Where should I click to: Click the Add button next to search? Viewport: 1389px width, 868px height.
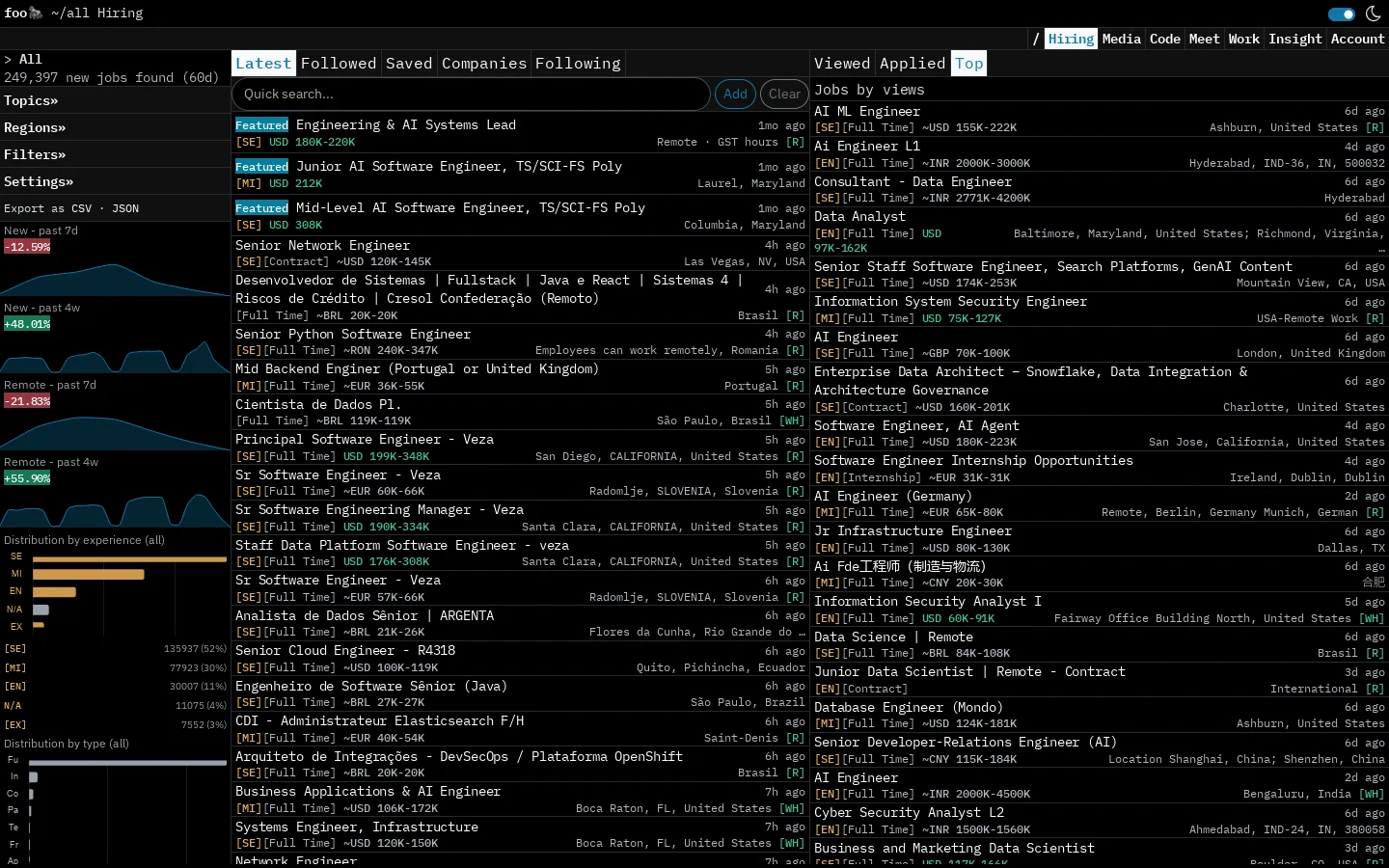click(x=735, y=94)
